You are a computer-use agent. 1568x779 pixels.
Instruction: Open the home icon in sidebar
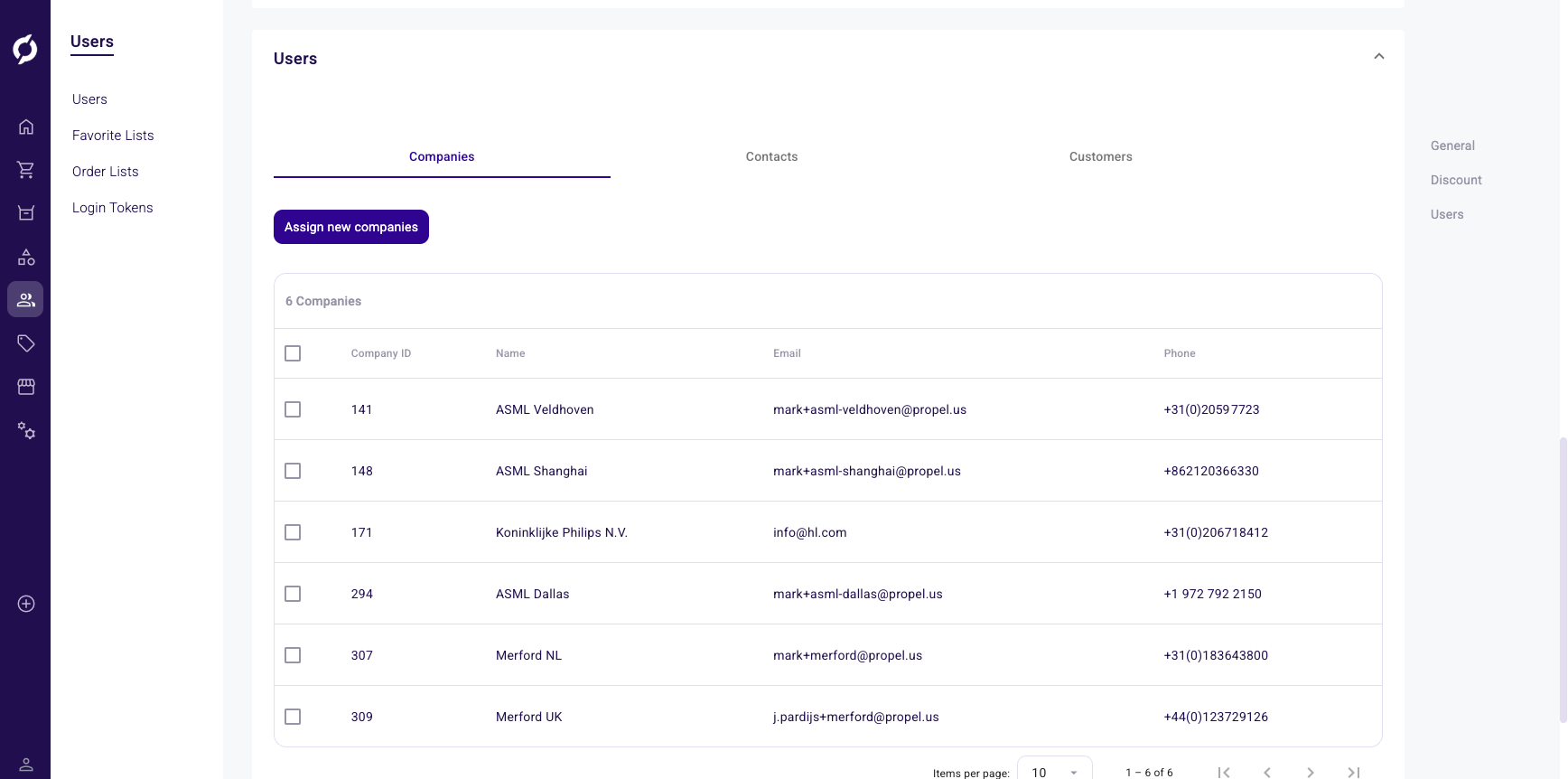pyautogui.click(x=26, y=127)
